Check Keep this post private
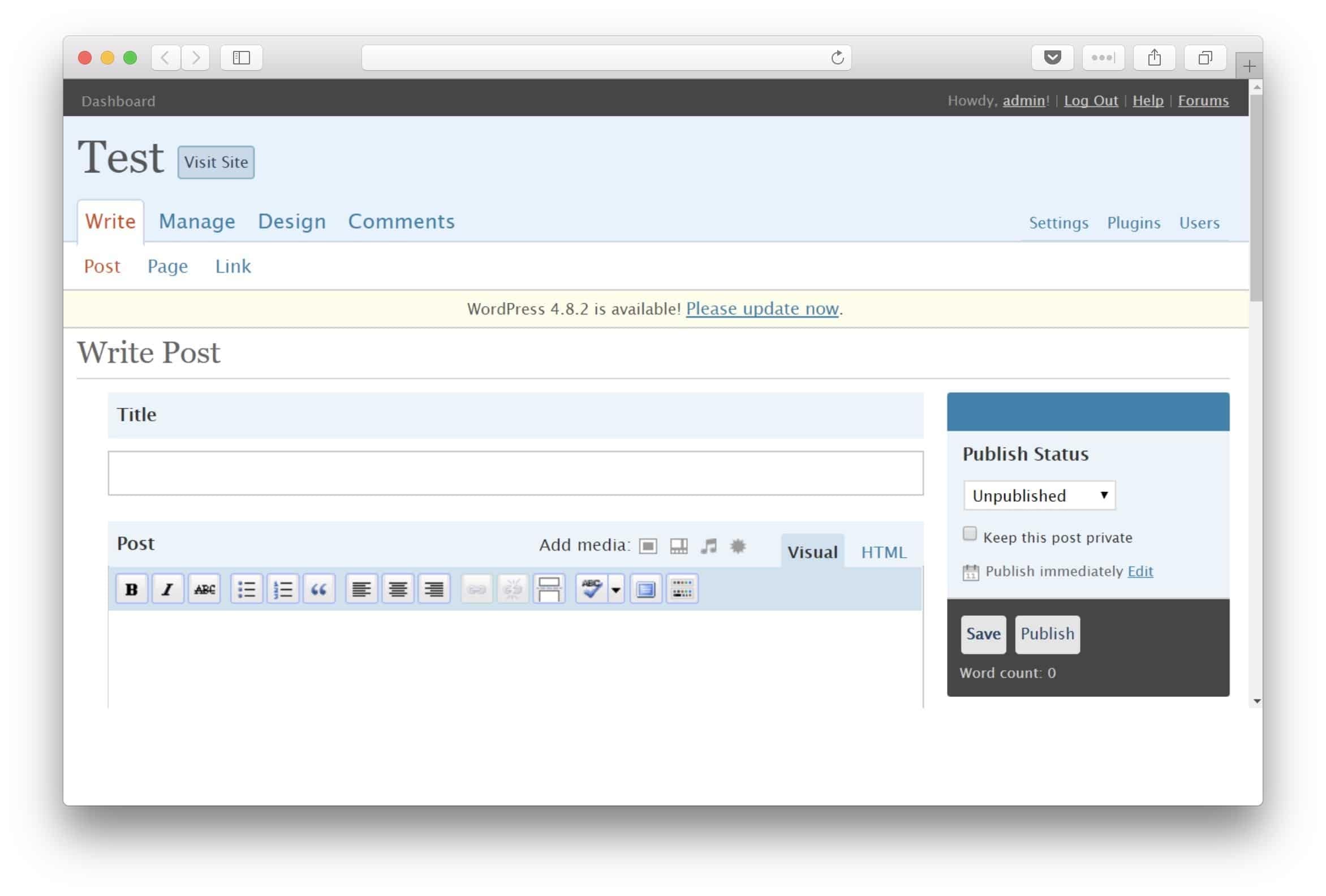1326x896 pixels. coord(970,533)
